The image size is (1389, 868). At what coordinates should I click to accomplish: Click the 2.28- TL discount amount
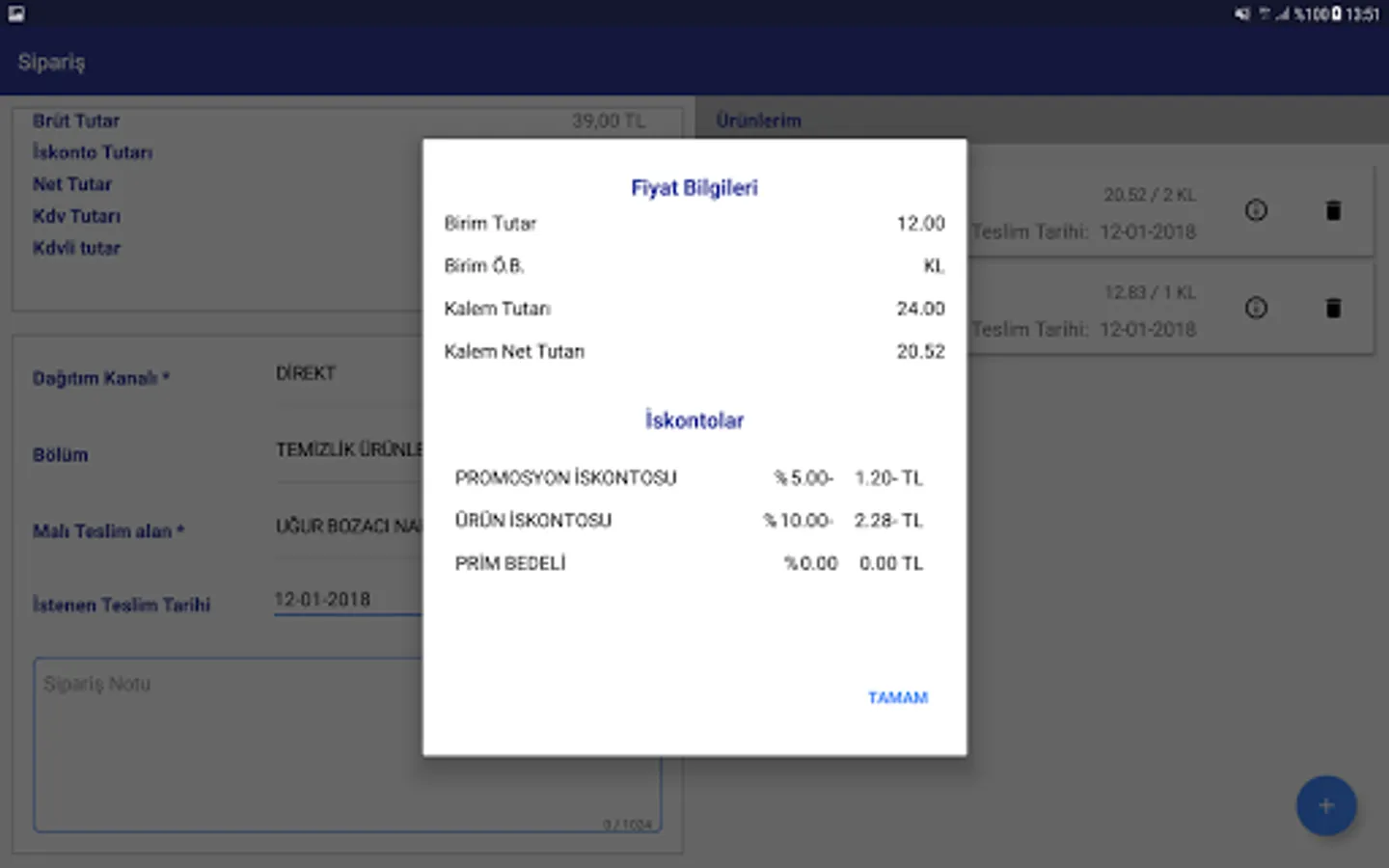pos(888,520)
